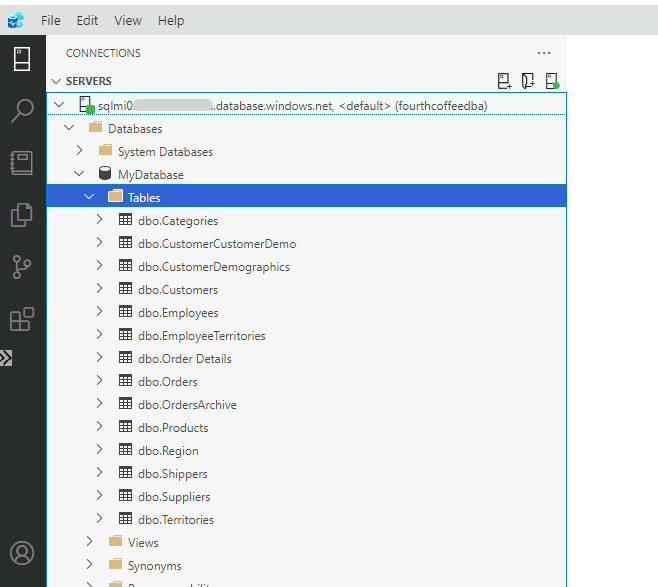Select the dbo.Products table name
Viewport: 658px width, 587px height.
click(173, 428)
